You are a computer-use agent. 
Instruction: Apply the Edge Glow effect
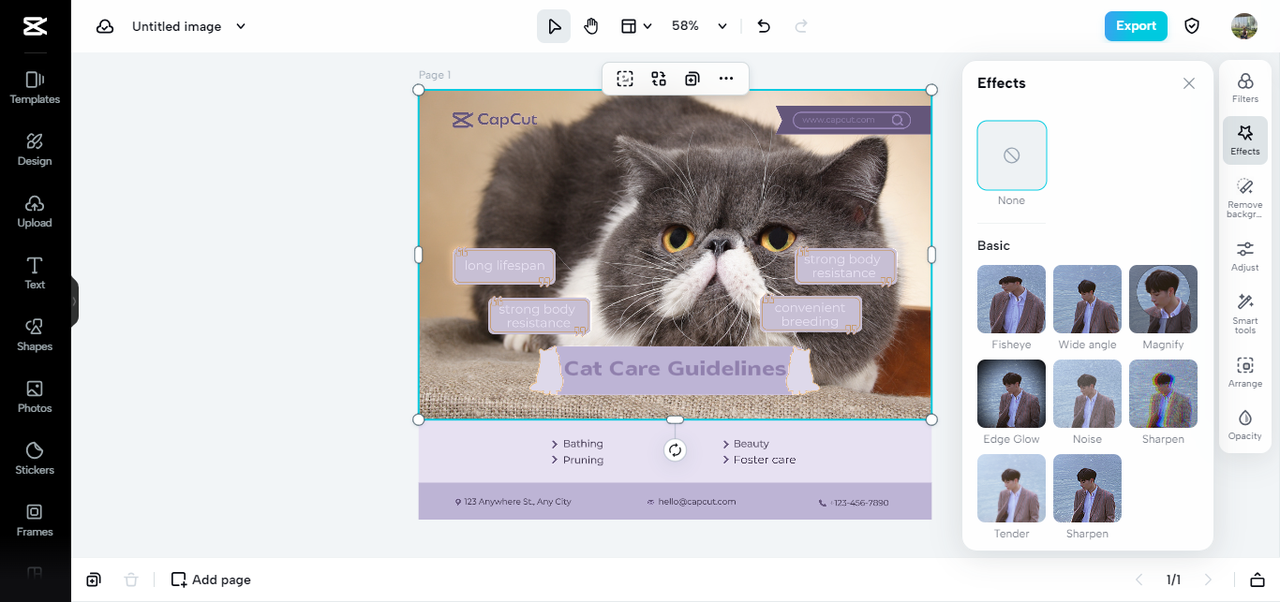click(x=1012, y=394)
